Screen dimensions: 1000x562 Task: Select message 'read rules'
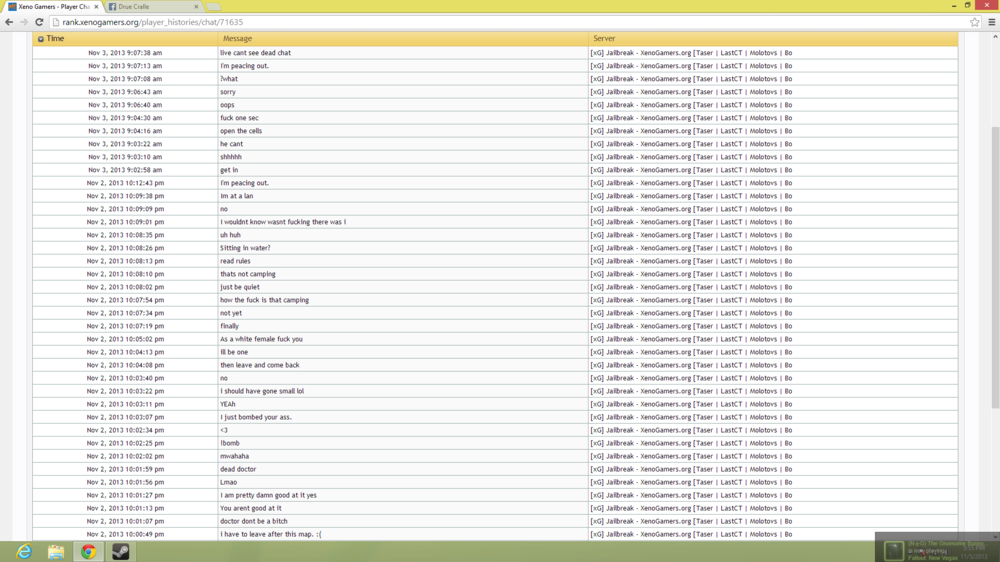coord(235,261)
